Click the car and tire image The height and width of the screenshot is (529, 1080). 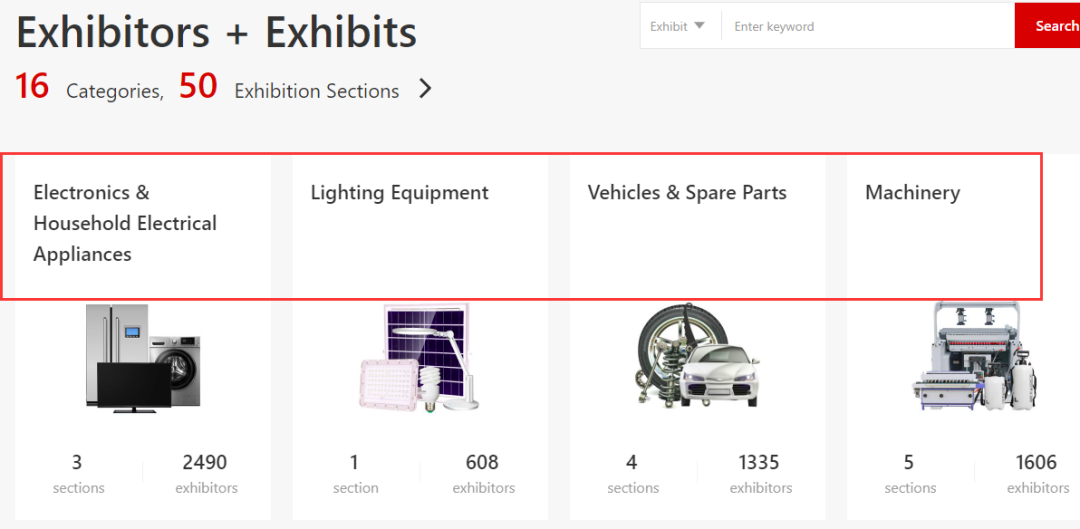(x=697, y=355)
